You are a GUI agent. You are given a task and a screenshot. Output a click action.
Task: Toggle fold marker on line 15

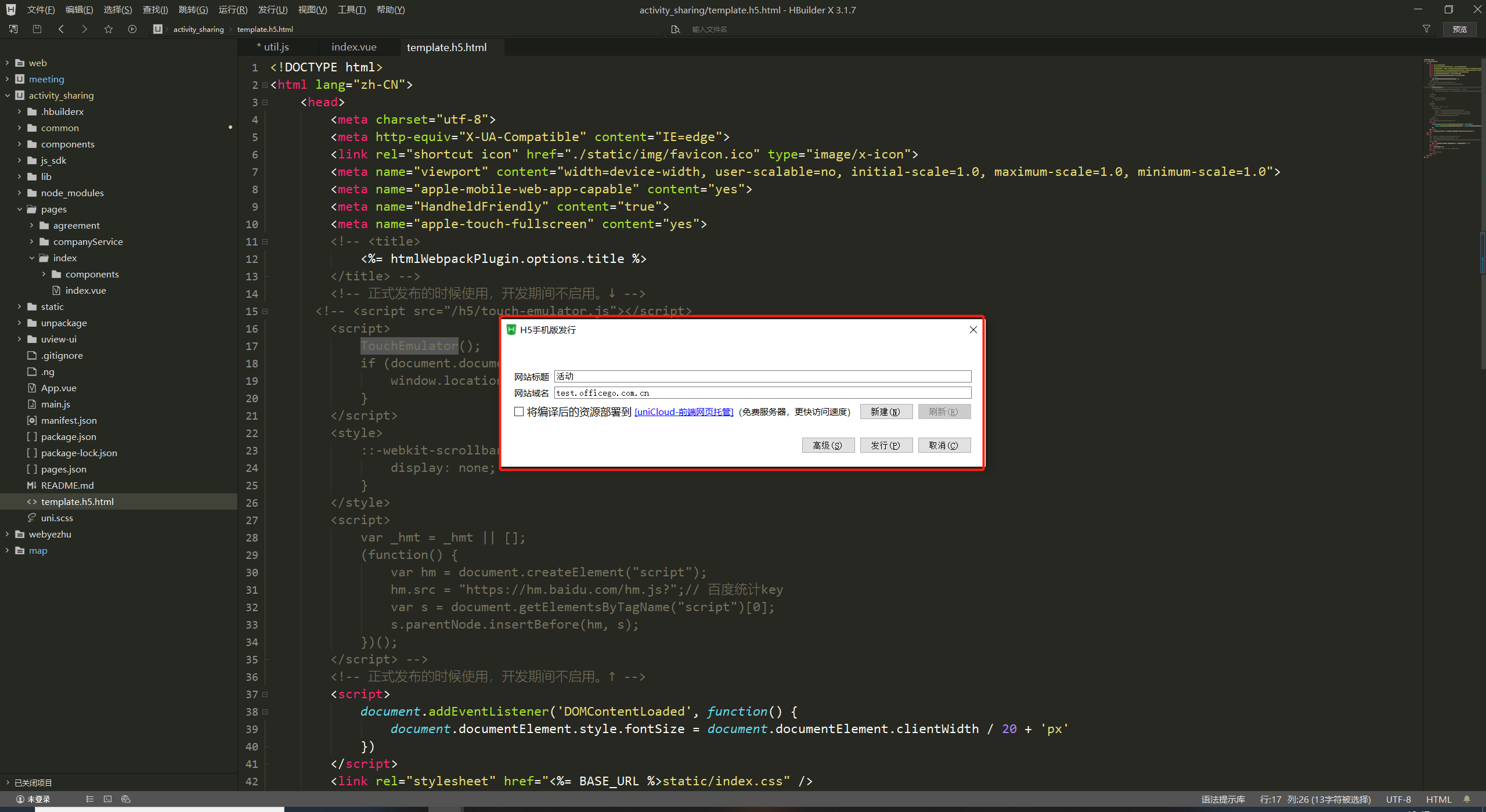click(265, 312)
